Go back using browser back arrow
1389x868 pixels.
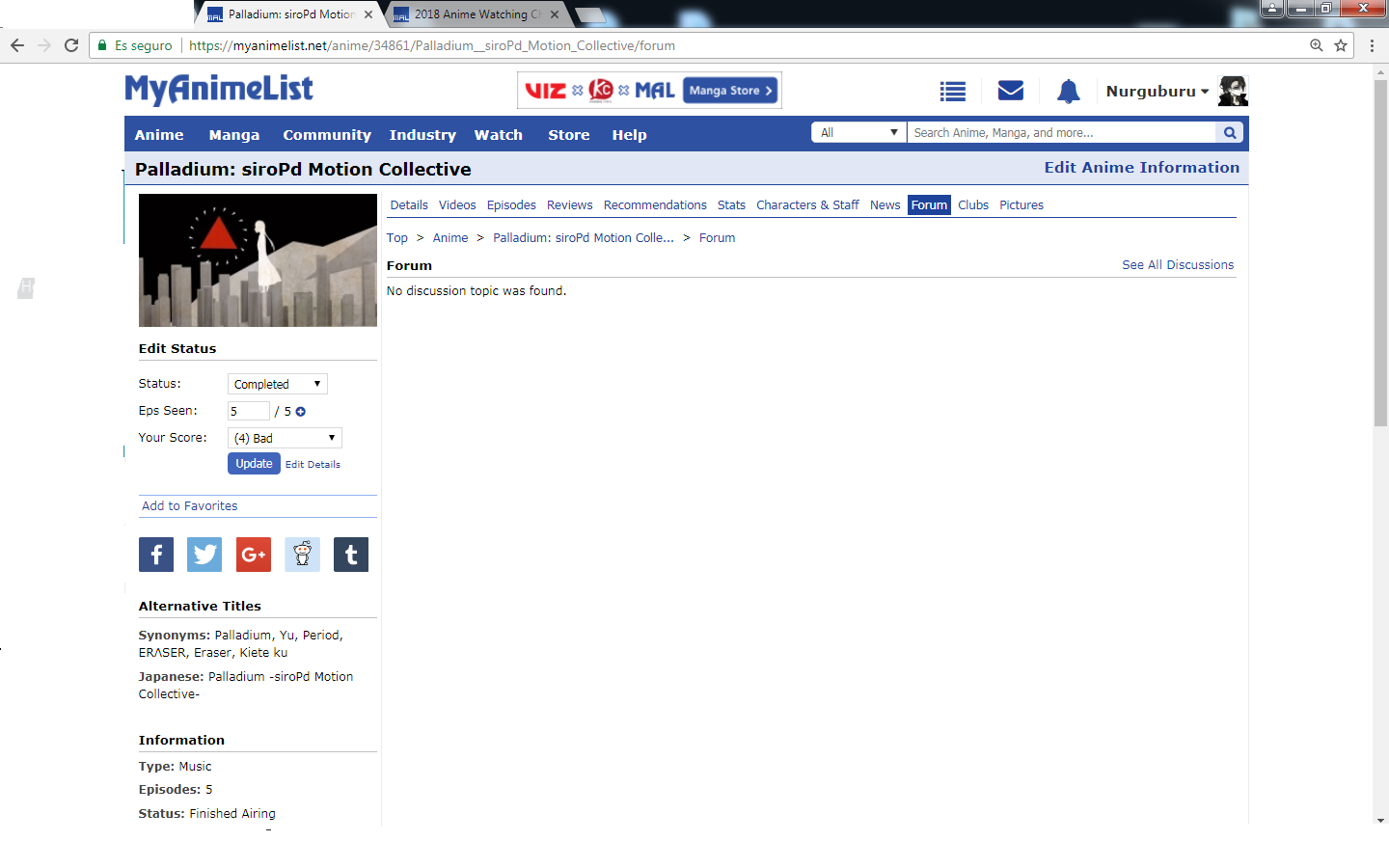coord(17,45)
